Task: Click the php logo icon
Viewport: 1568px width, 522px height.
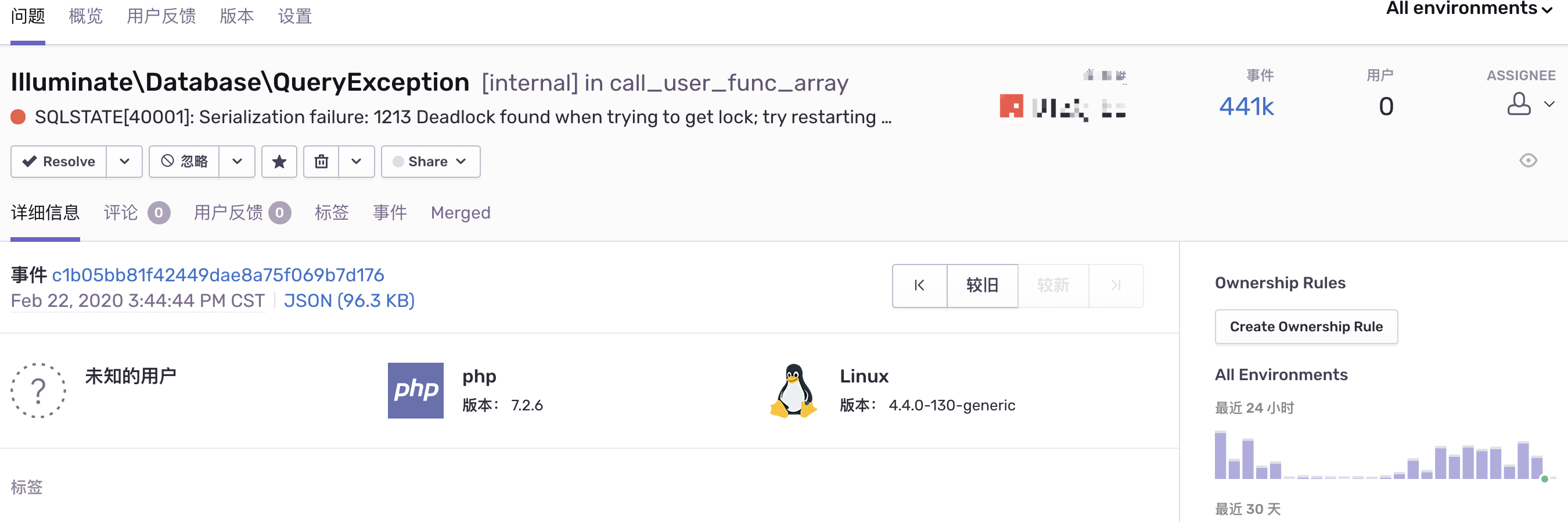Action: click(x=415, y=390)
